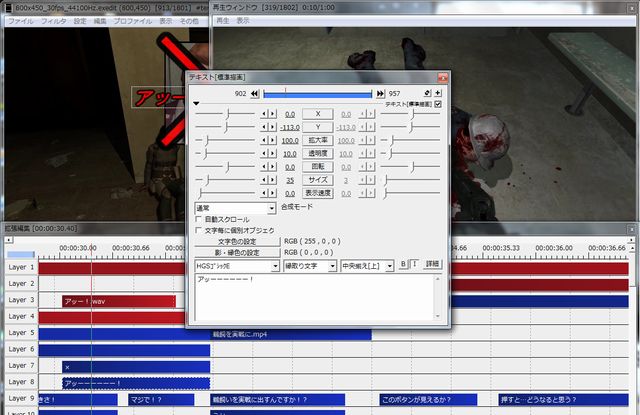
Task: Click the サイズ parameter button
Action: (x=318, y=180)
